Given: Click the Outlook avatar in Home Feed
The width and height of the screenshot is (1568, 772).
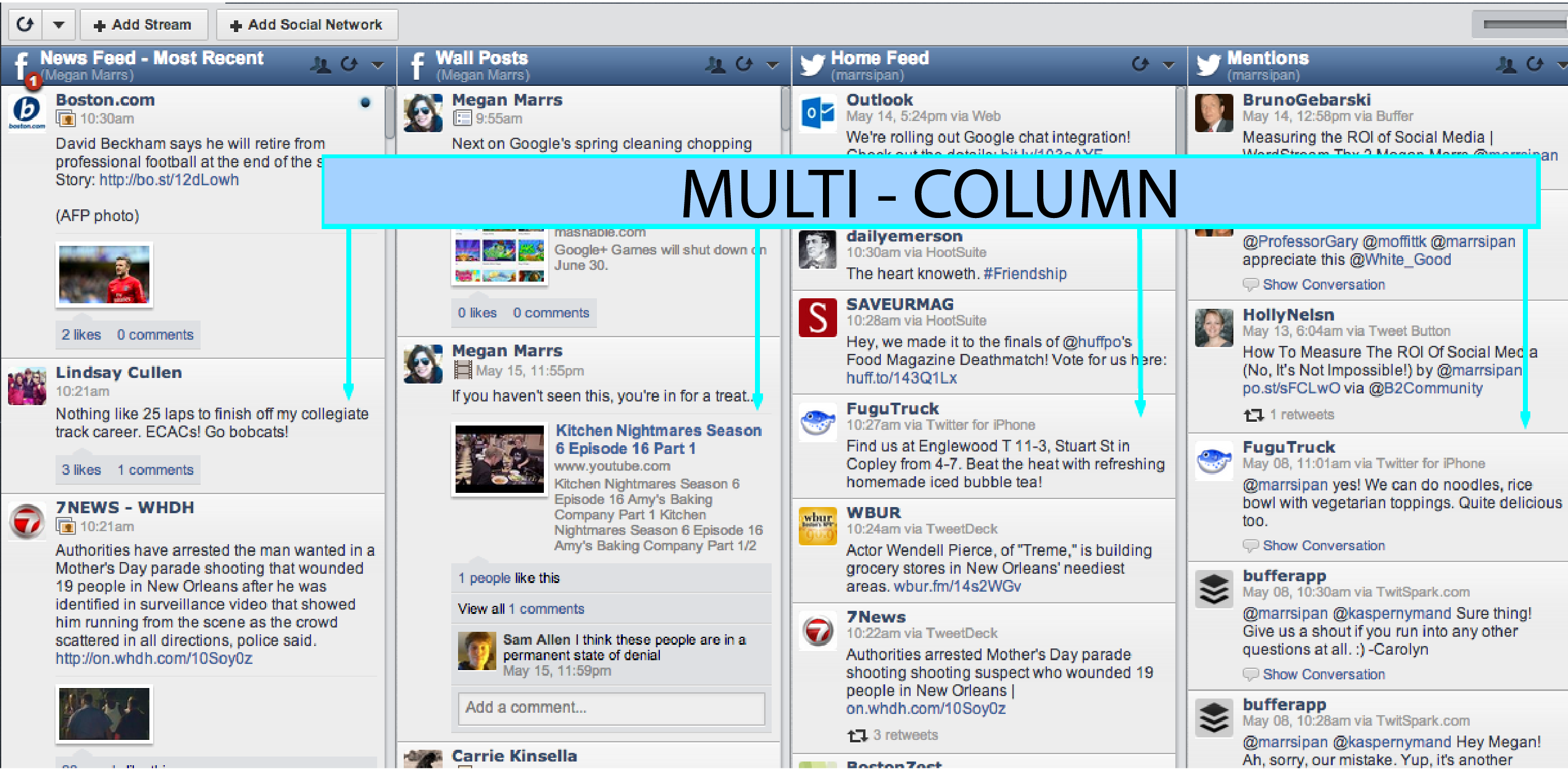Looking at the screenshot, I should tap(817, 113).
